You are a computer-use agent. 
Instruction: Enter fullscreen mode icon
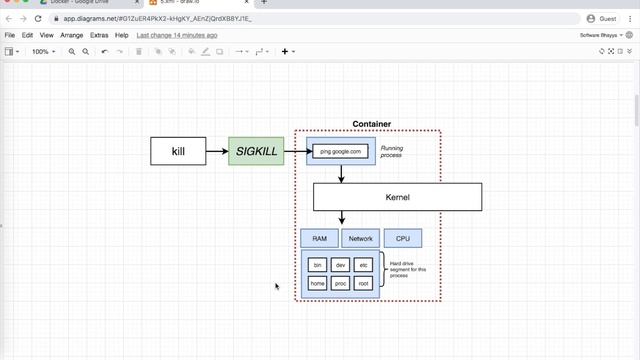click(x=611, y=51)
